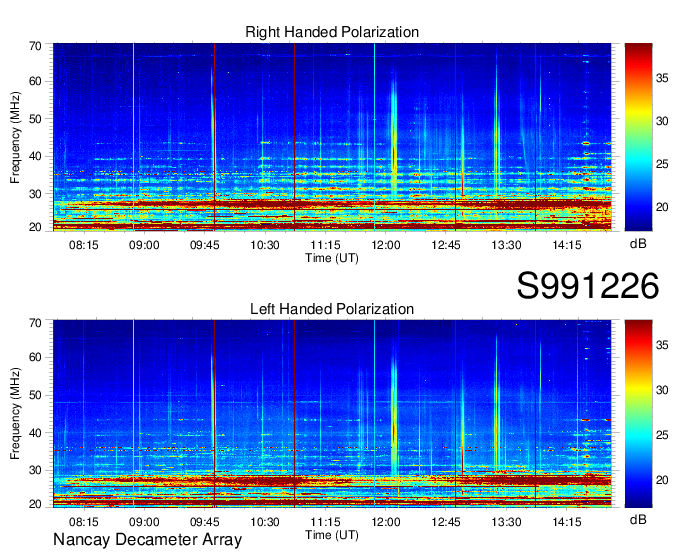The height and width of the screenshot is (552, 680).
Task: Click the 40 MHz tick on the lower plot
Action: [x=35, y=433]
